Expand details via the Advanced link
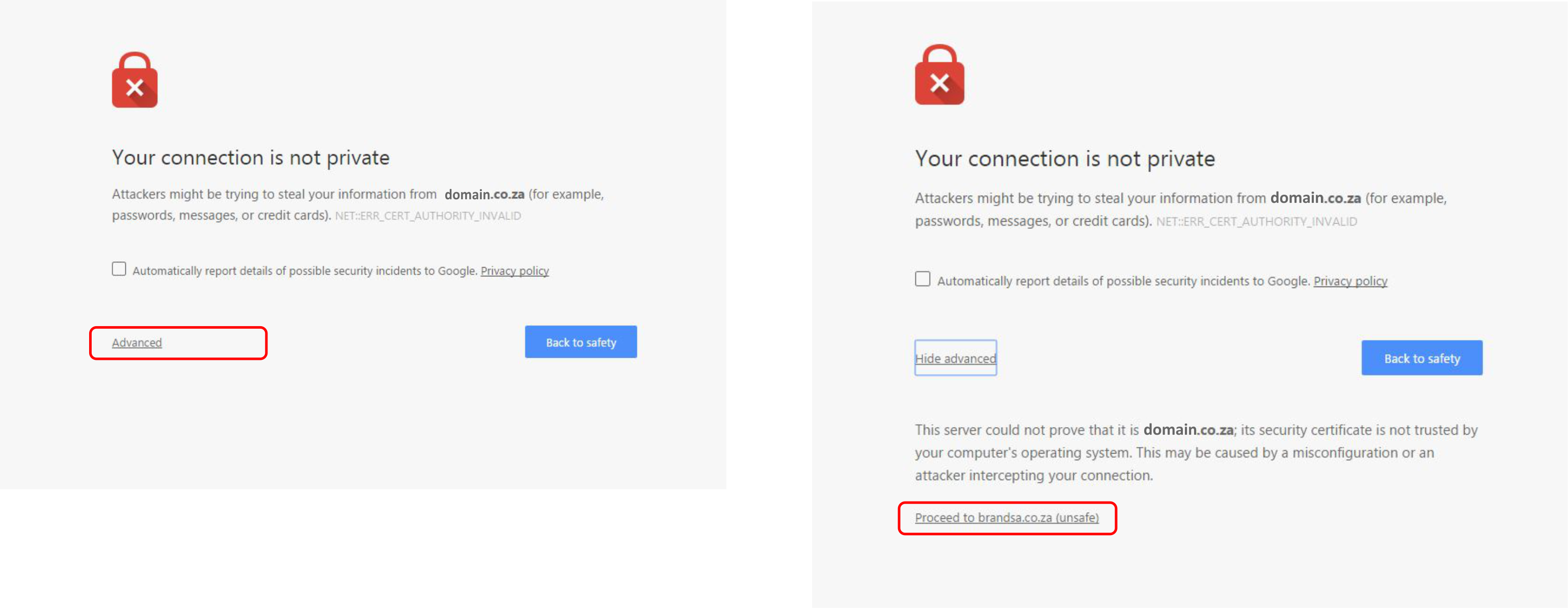The width and height of the screenshot is (1568, 608). click(137, 342)
